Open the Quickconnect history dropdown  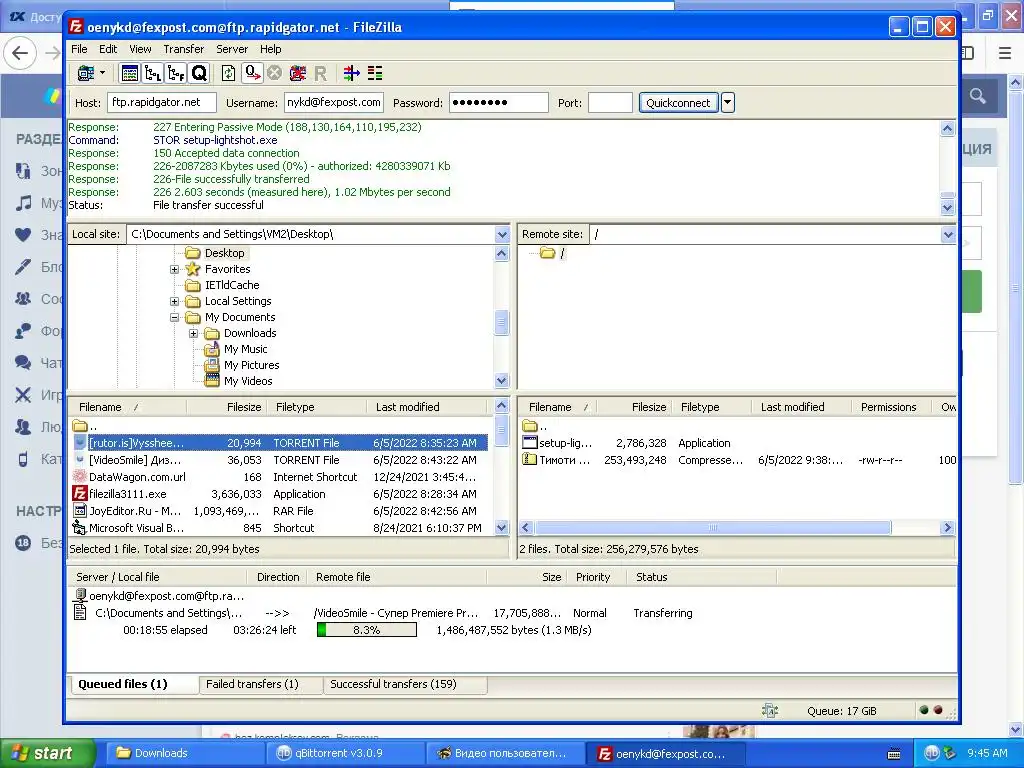click(x=728, y=103)
